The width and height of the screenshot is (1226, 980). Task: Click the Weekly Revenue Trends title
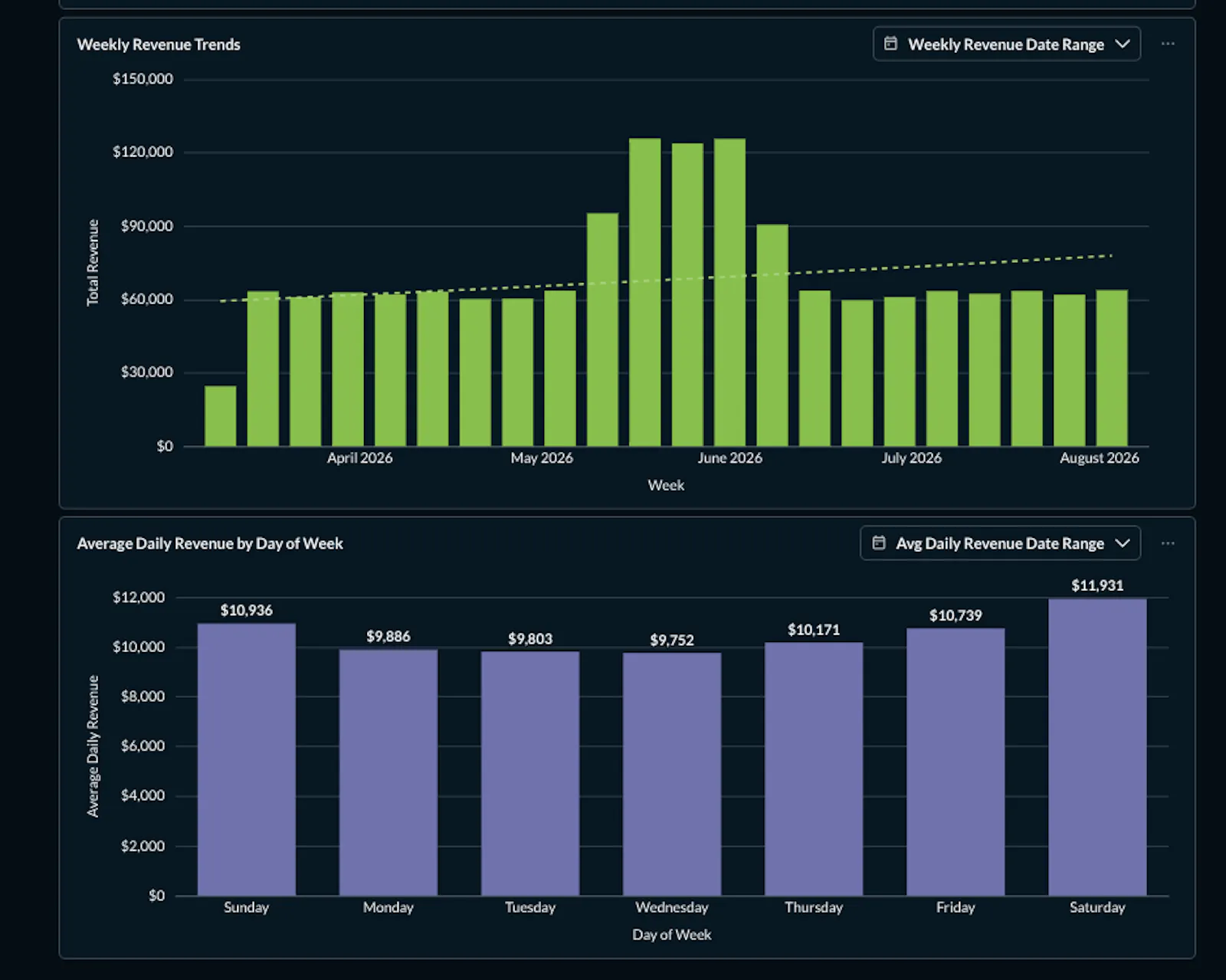tap(159, 44)
